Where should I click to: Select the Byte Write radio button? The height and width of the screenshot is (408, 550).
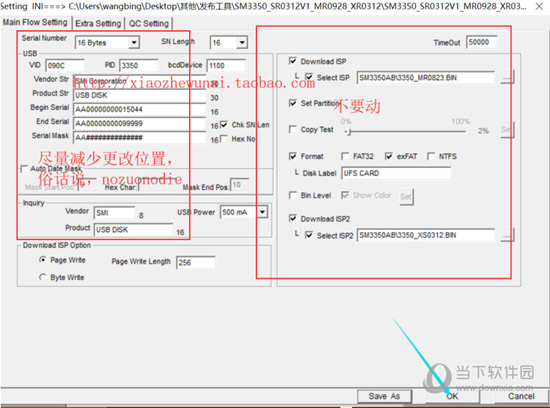(x=43, y=277)
